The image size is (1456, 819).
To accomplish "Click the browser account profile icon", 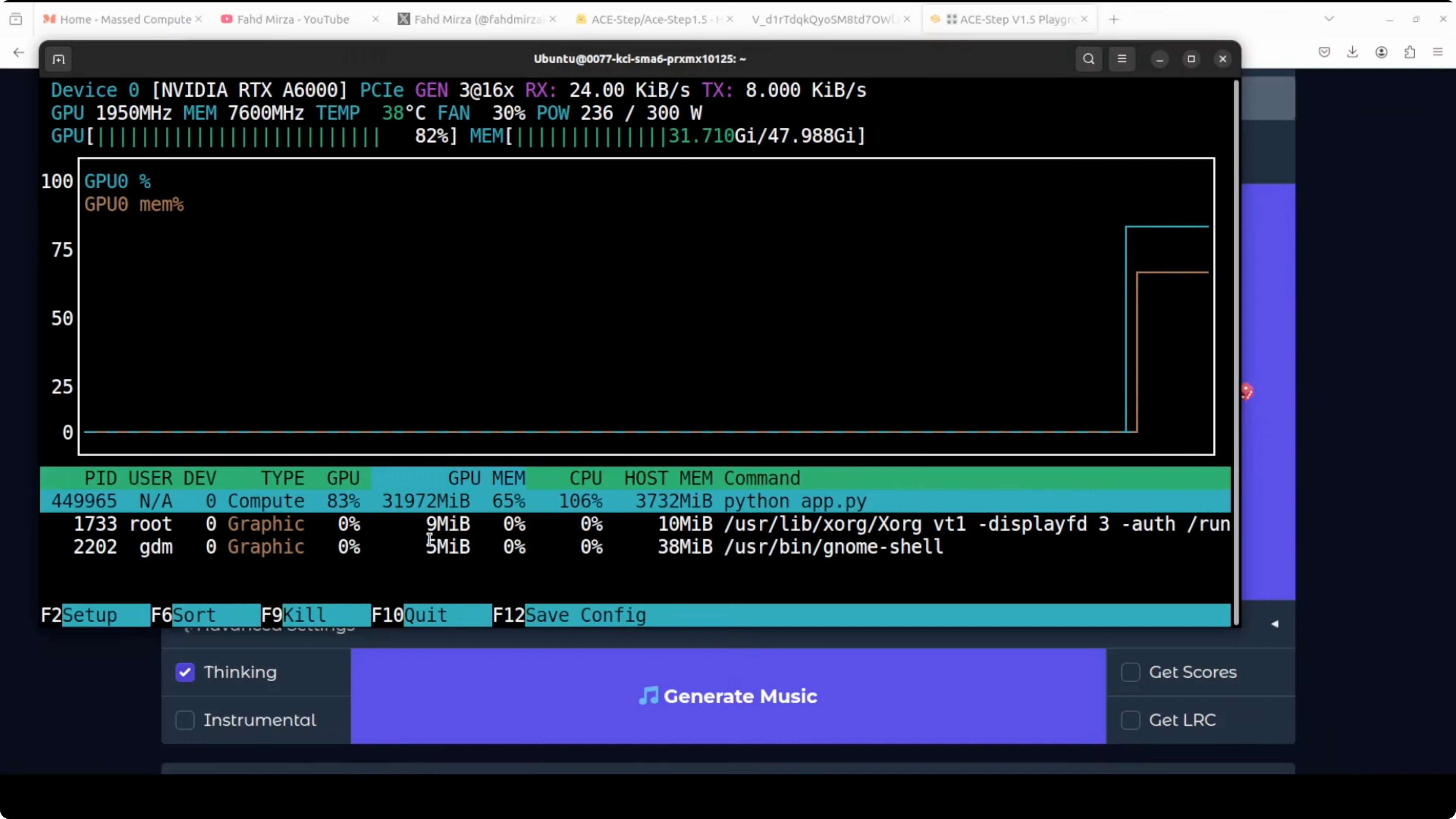I will (1381, 53).
